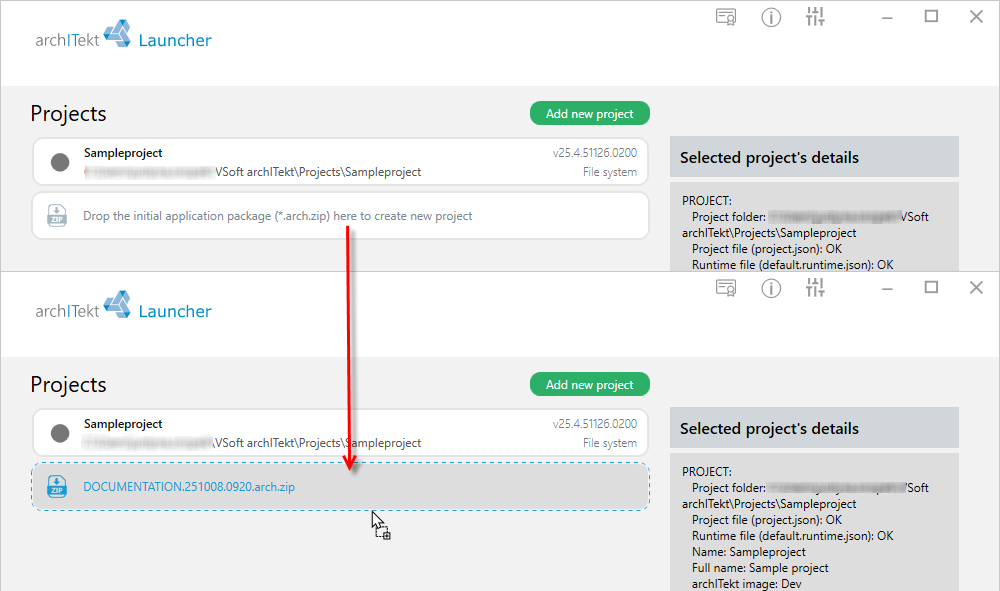Image resolution: width=1000 pixels, height=591 pixels.
Task: Click the drop zone text in upper window
Action: pos(277,216)
